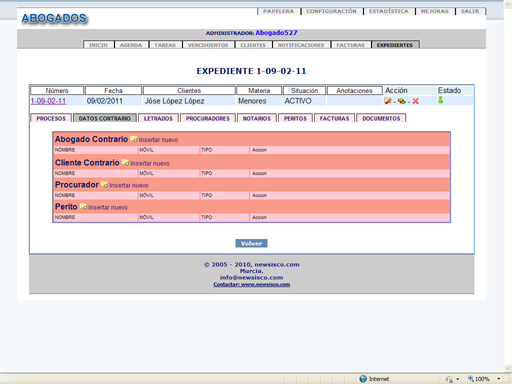Screen dimensions: 512x384
Task: Click SALIR to log out
Action: coord(470,11)
